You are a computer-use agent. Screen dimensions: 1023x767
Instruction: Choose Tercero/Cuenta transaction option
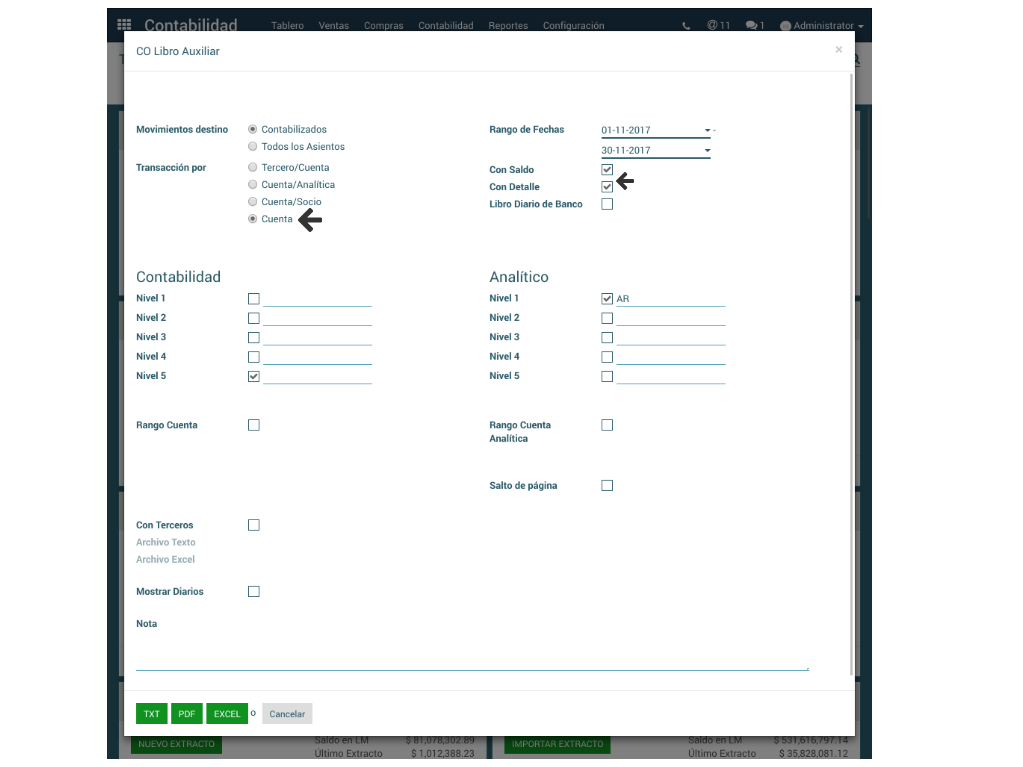coord(253,168)
